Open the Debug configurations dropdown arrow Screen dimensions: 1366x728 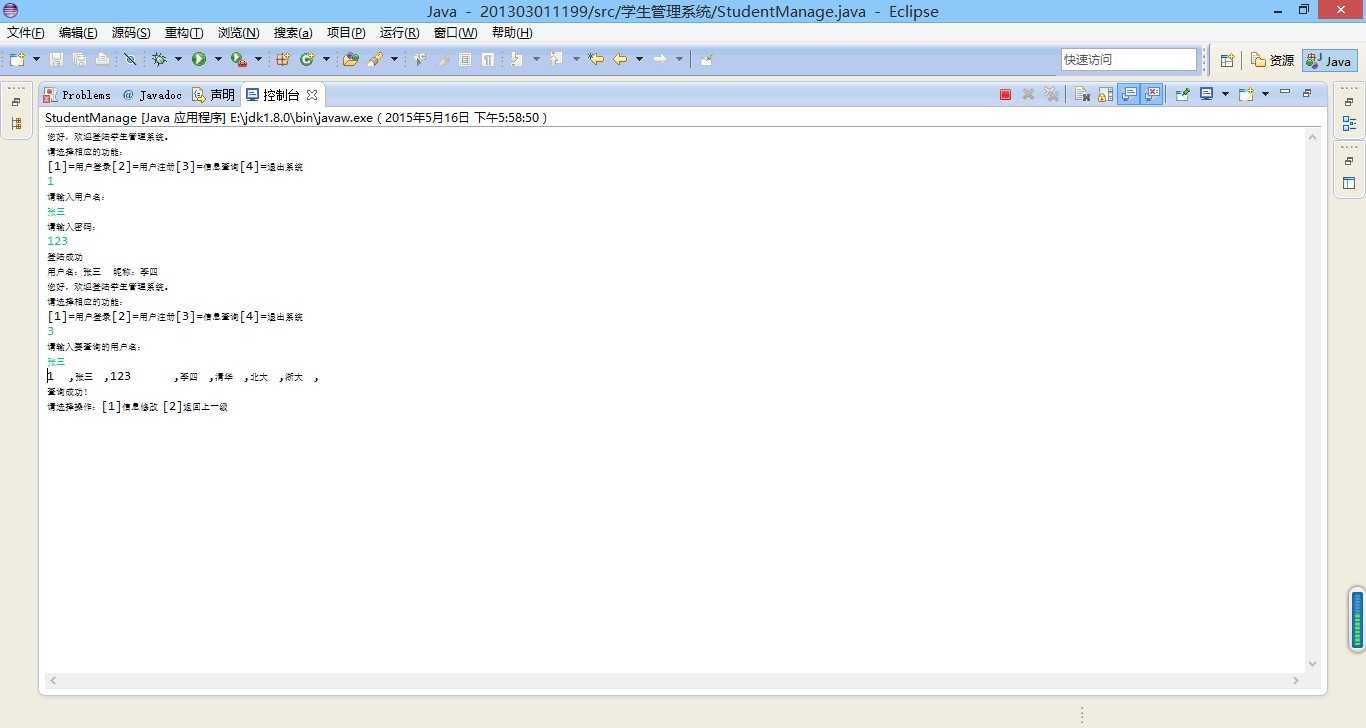178,59
